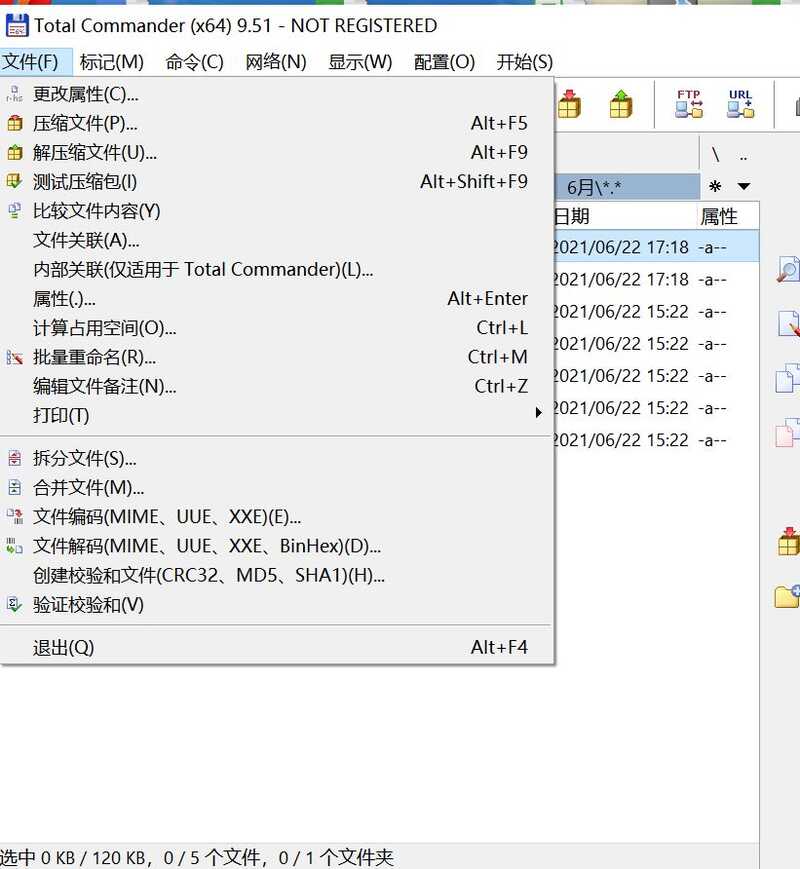Screen dimensions: 800x869
Task: Click the unpack files toolbar icon
Action: pos(620,104)
